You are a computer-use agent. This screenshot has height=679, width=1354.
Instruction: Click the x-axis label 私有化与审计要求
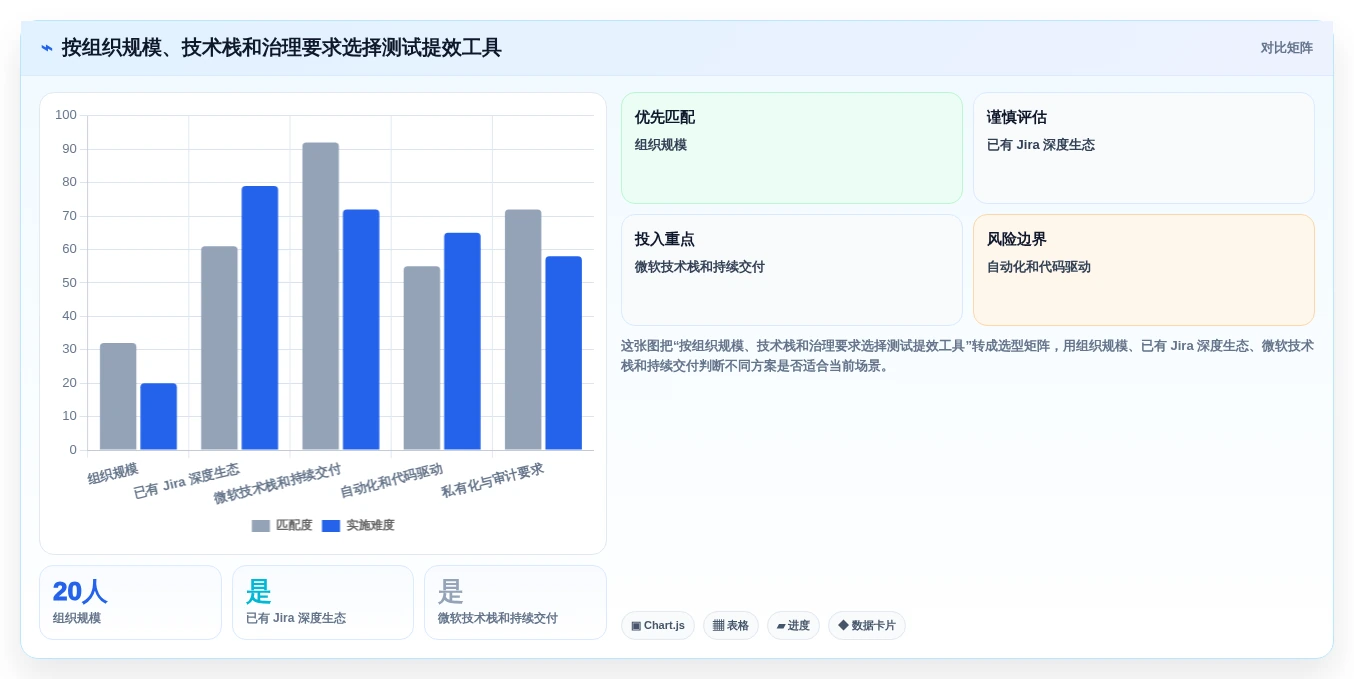492,481
